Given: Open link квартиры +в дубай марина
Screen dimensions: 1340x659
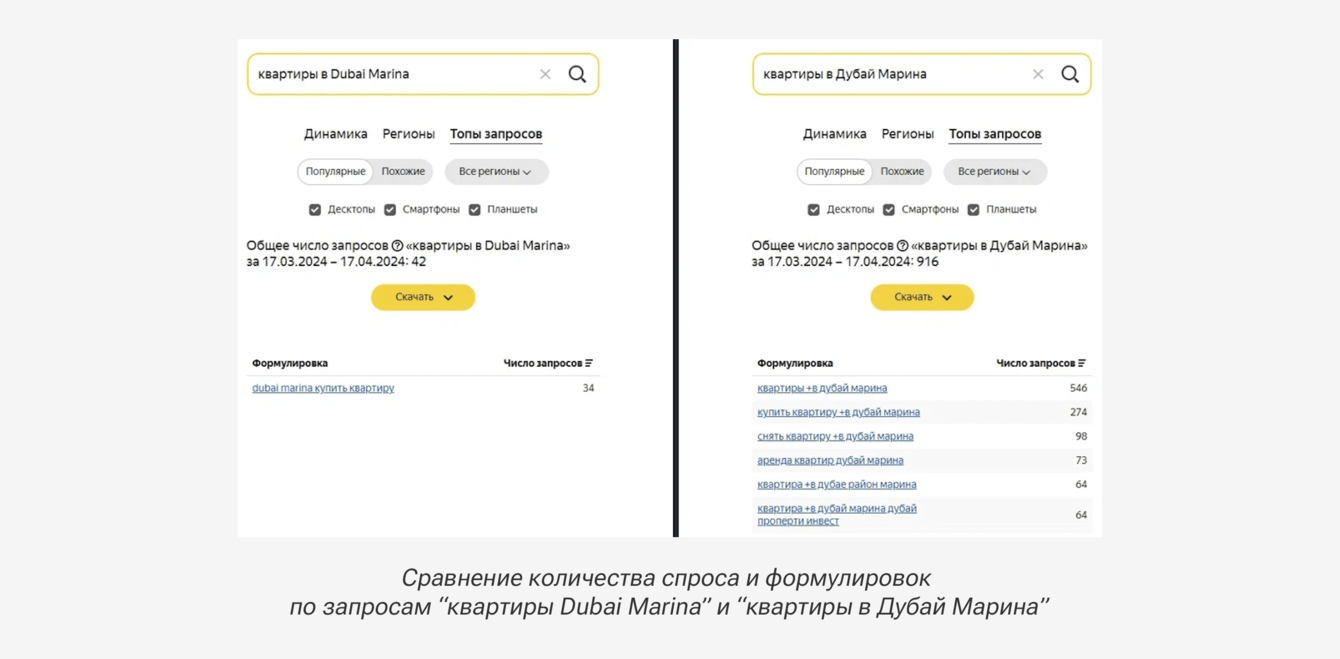Looking at the screenshot, I should [x=822, y=388].
